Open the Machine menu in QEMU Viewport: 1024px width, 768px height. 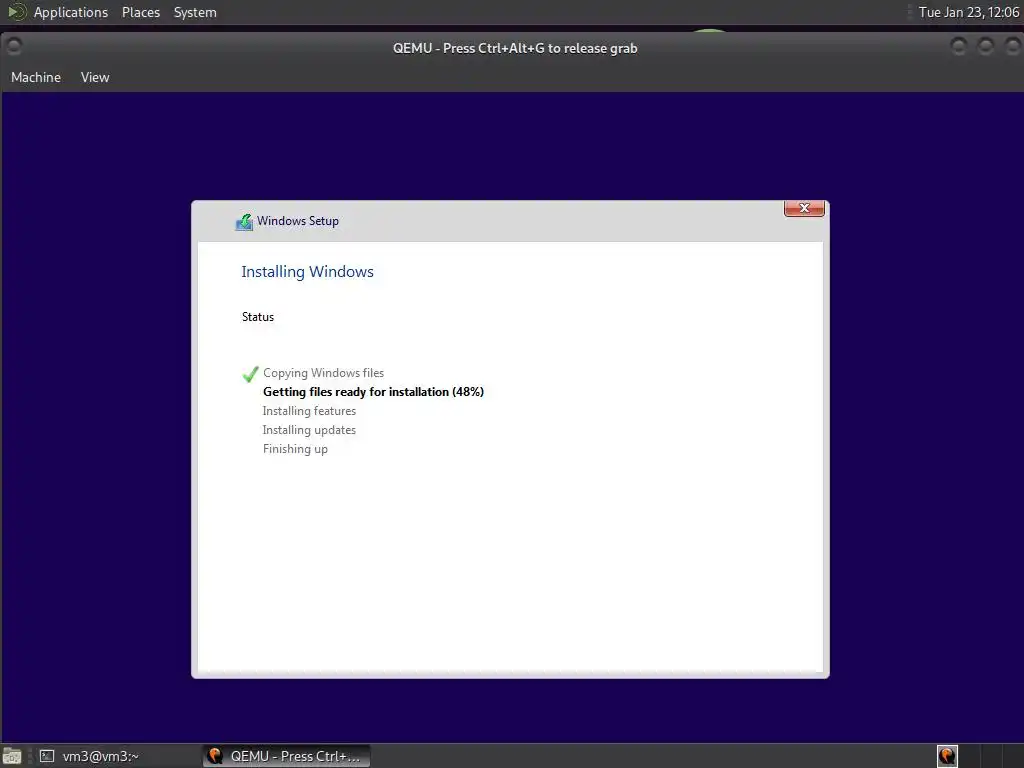coord(36,77)
